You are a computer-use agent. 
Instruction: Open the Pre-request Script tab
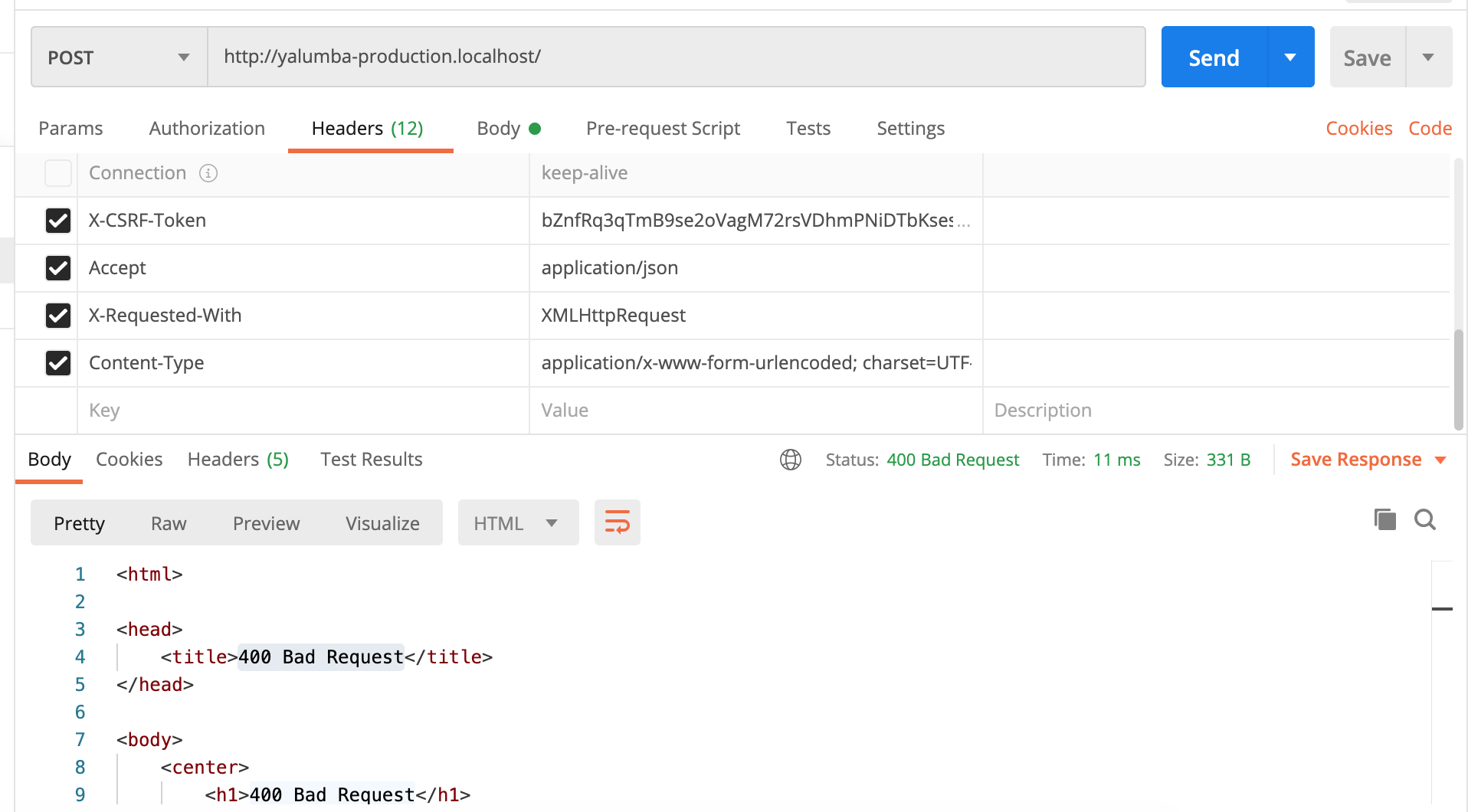pyautogui.click(x=663, y=129)
